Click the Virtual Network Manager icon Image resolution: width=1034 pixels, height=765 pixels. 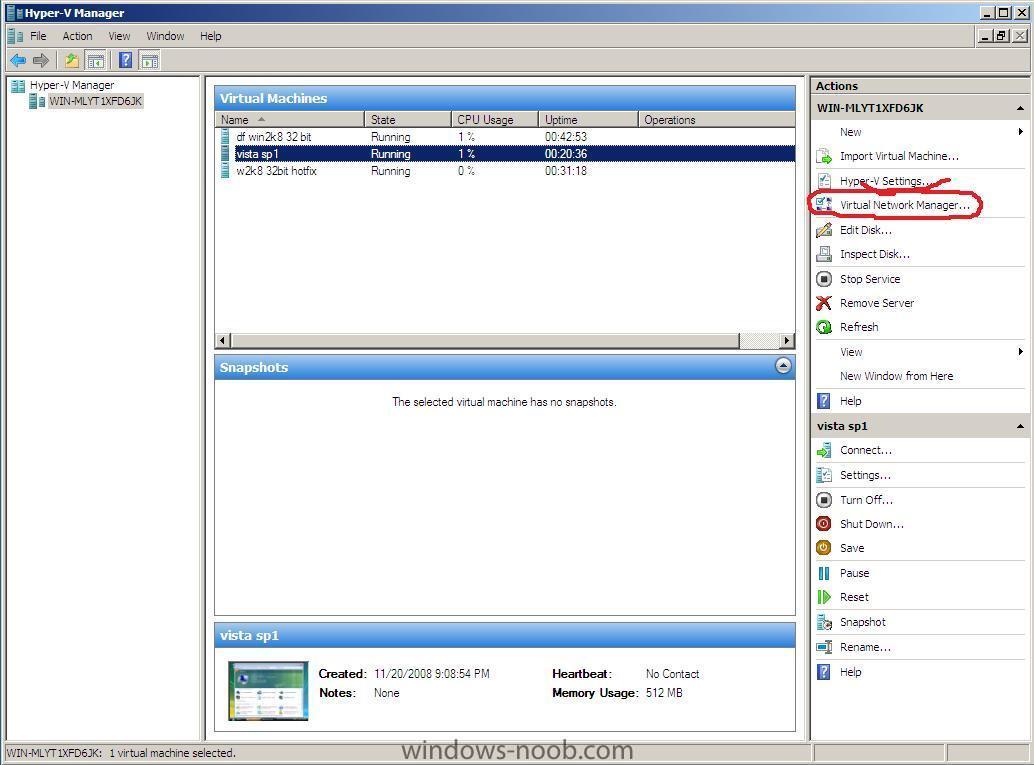coord(824,205)
